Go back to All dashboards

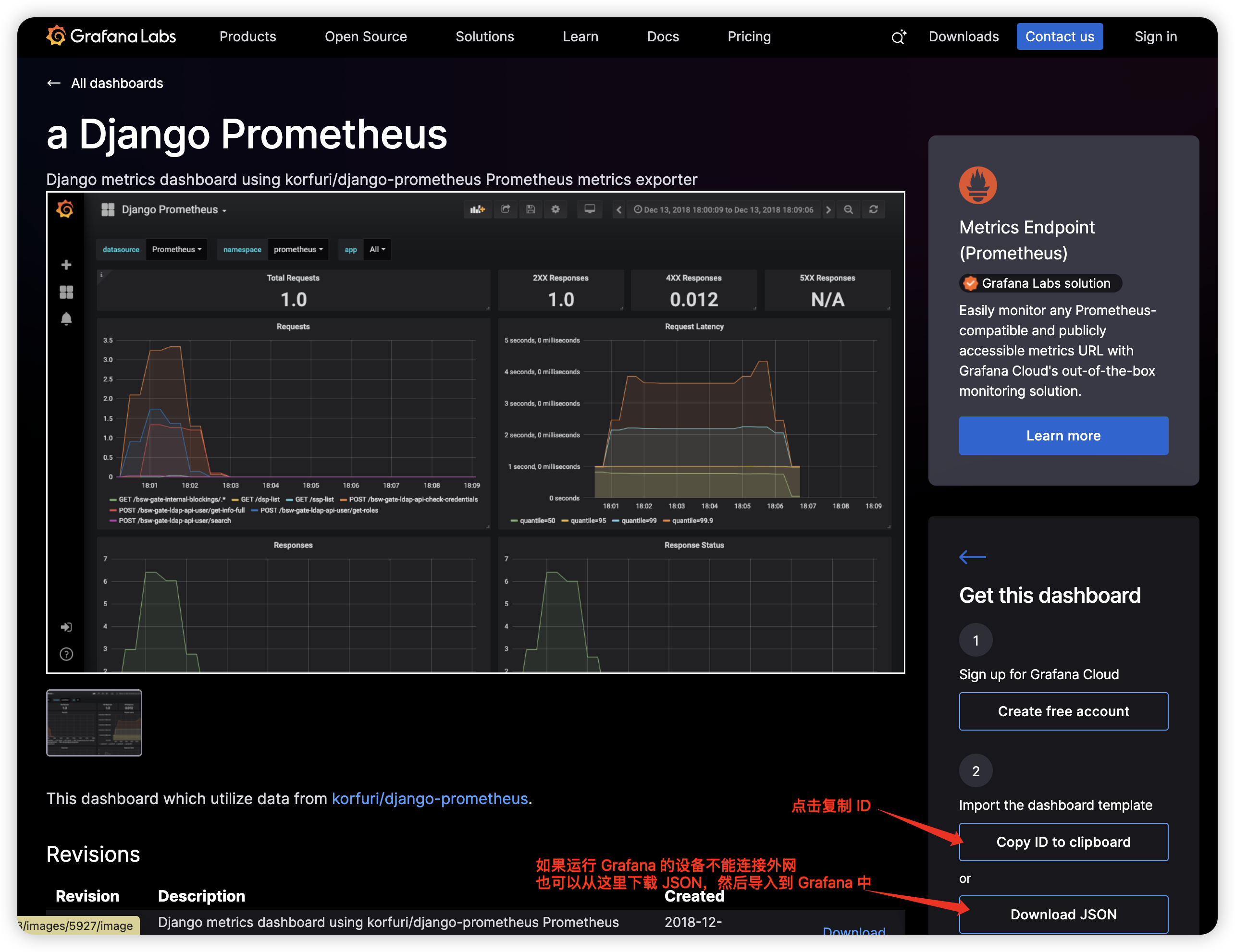tap(117, 83)
